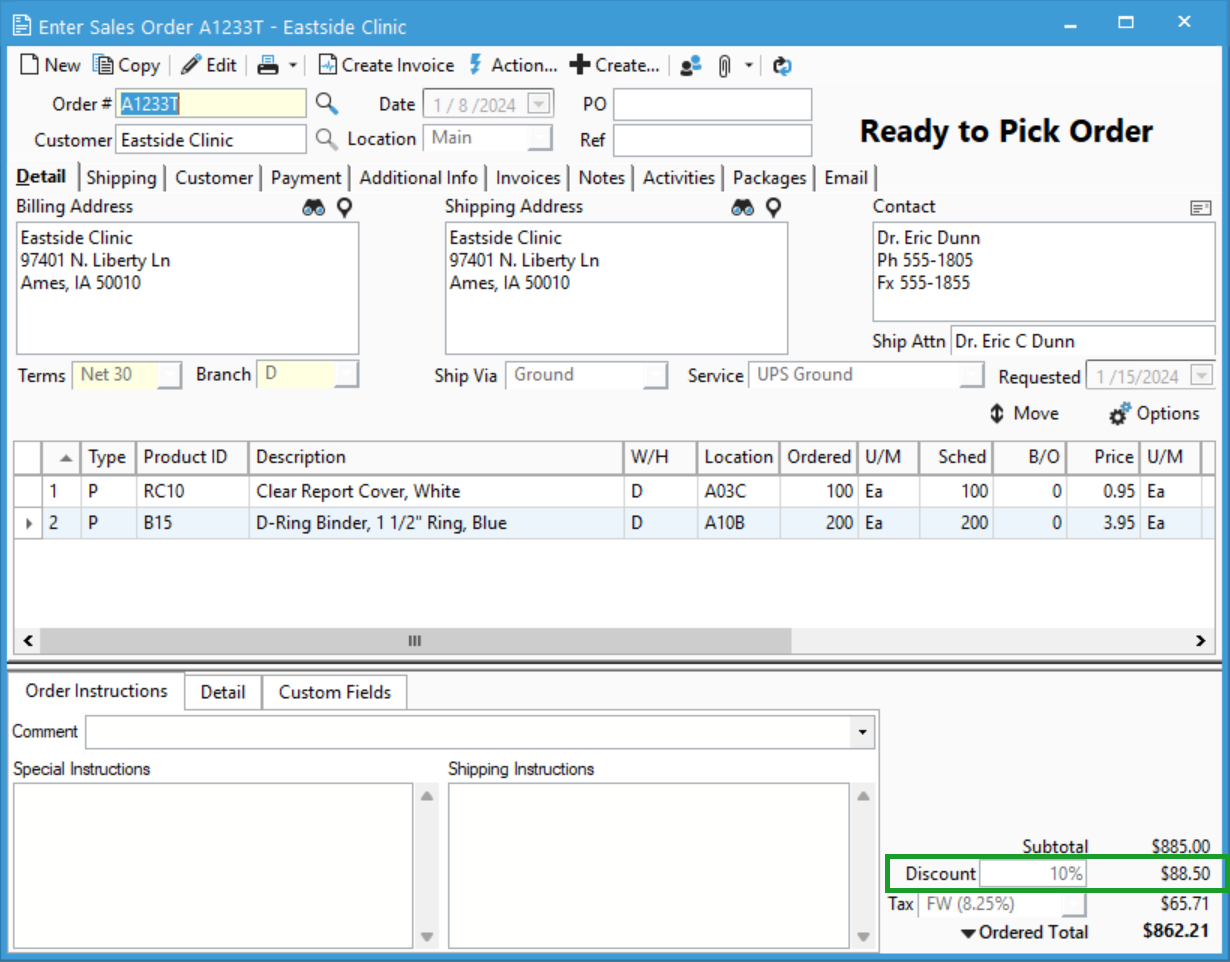Refresh the order with the refresh icon
The width and height of the screenshot is (1230, 962).
point(781,65)
